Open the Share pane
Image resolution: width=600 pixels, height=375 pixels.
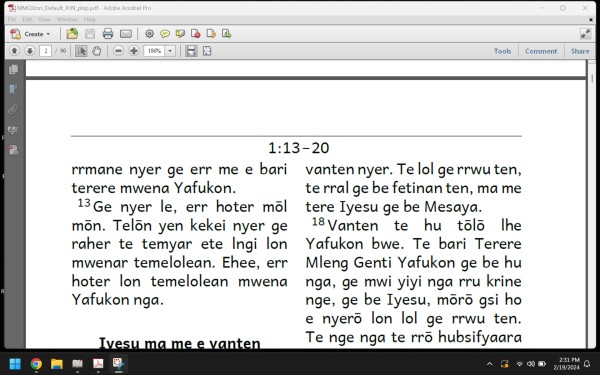point(580,51)
